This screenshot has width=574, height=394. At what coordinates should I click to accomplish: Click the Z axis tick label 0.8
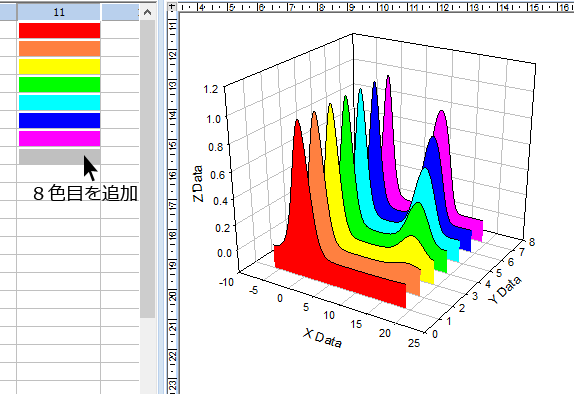(x=216, y=147)
